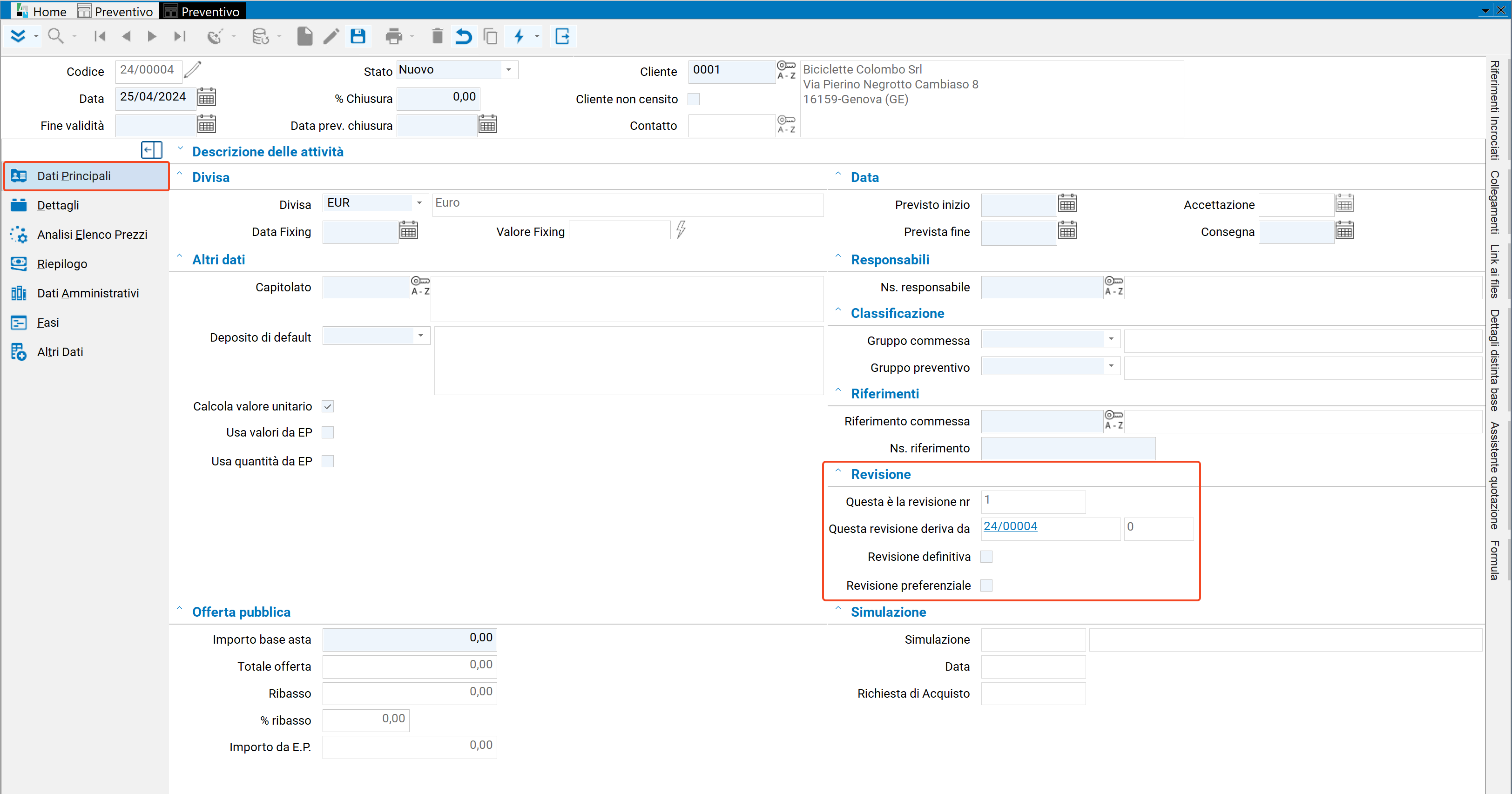Collapse the left navigation panel

tap(151, 150)
